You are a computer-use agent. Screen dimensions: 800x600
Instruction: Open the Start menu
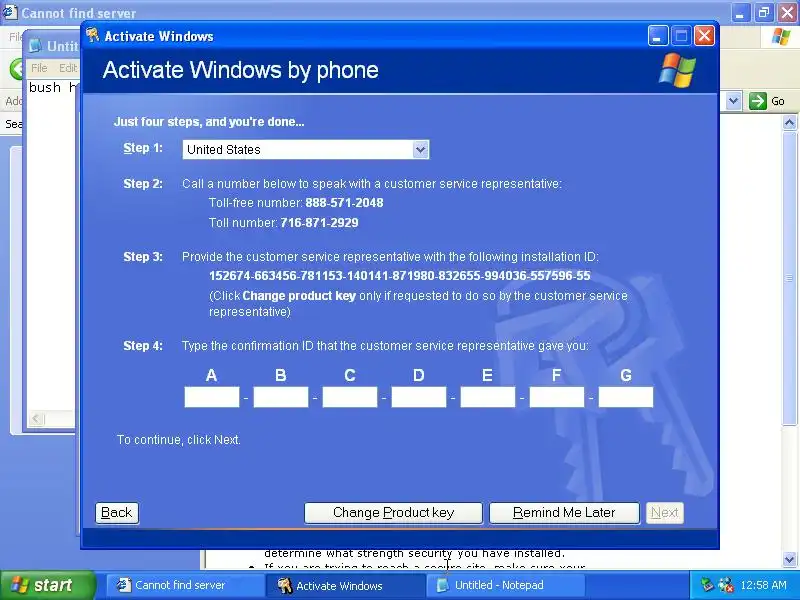[x=47, y=585]
